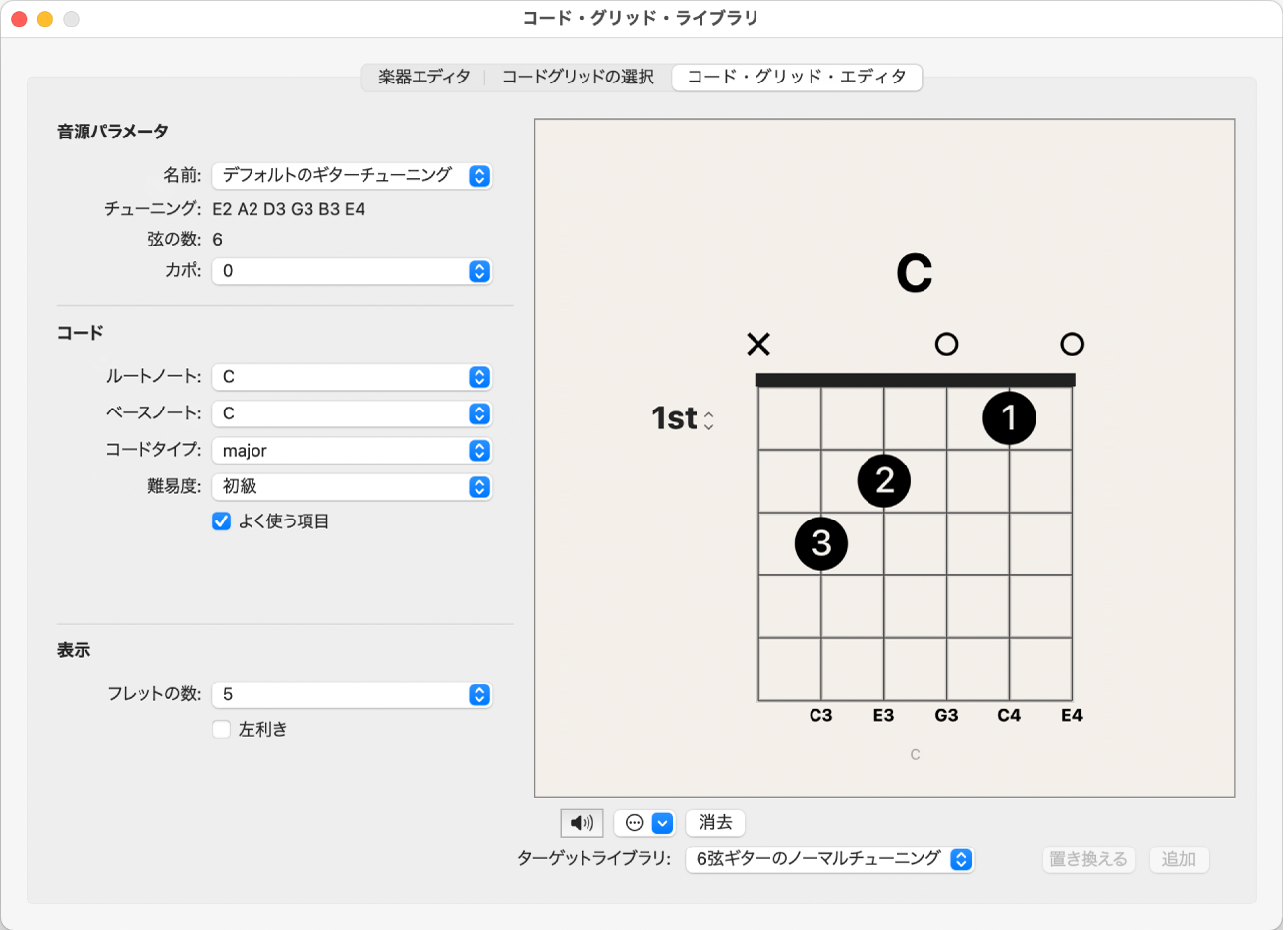Click the 追加 add button
Image resolution: width=1288 pixels, height=930 pixels.
coord(1179,860)
